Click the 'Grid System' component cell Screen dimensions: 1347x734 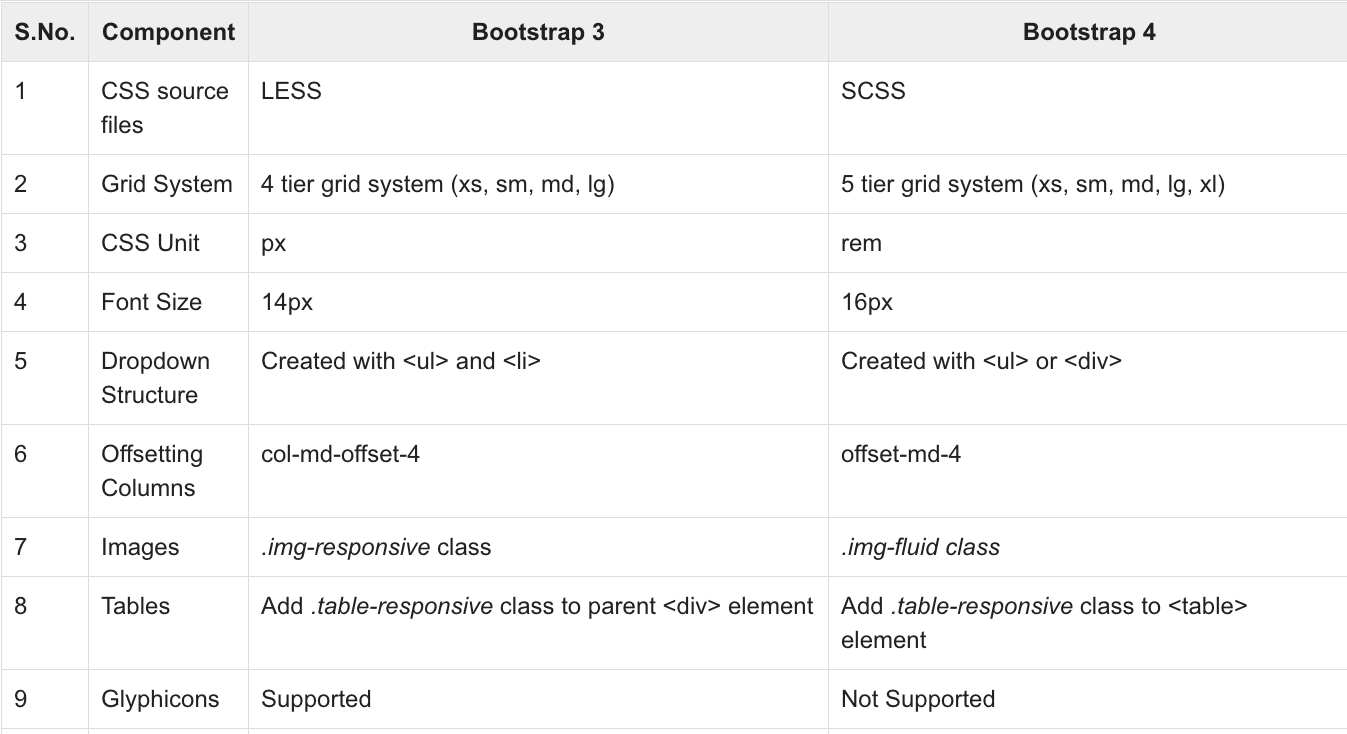(x=167, y=184)
